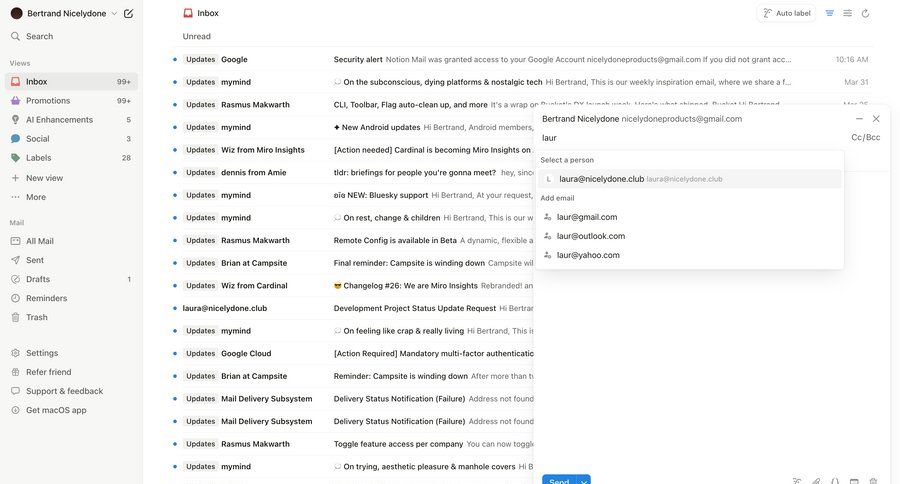The width and height of the screenshot is (900, 484).
Task: Open the view options sliders icon
Action: point(847,13)
